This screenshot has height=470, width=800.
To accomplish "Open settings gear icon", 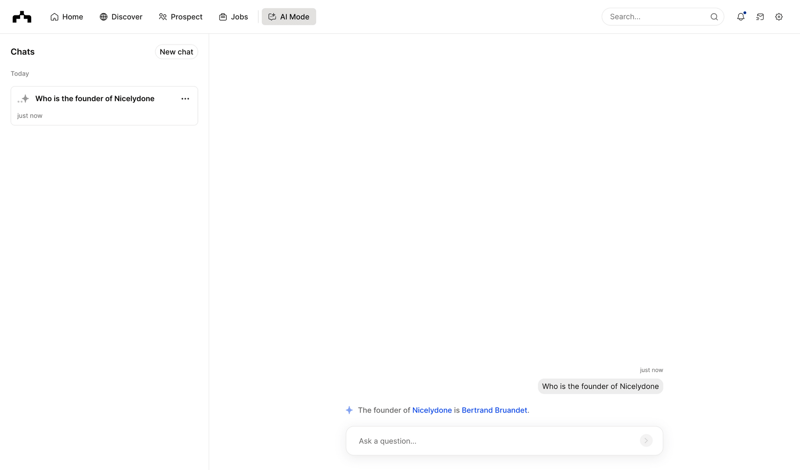I will [779, 17].
